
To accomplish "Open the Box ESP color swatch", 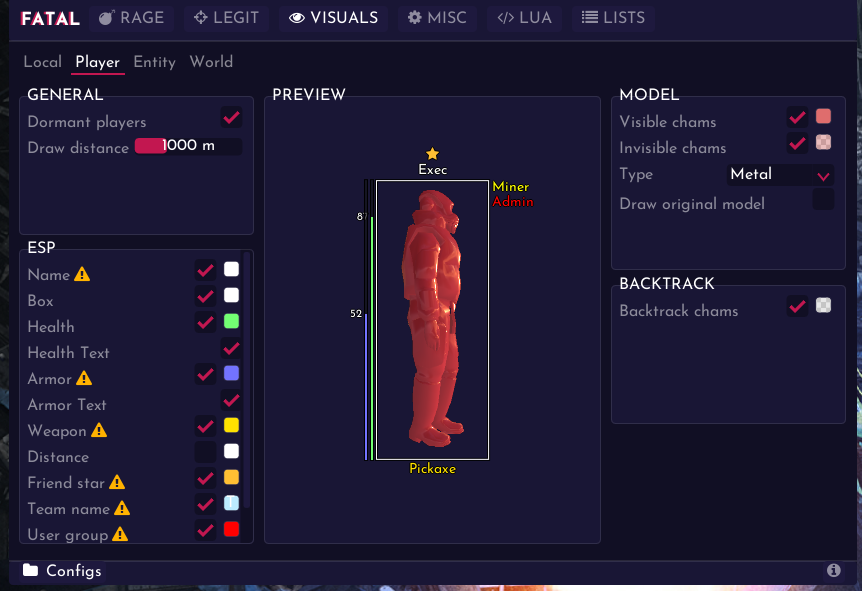I will point(231,295).
